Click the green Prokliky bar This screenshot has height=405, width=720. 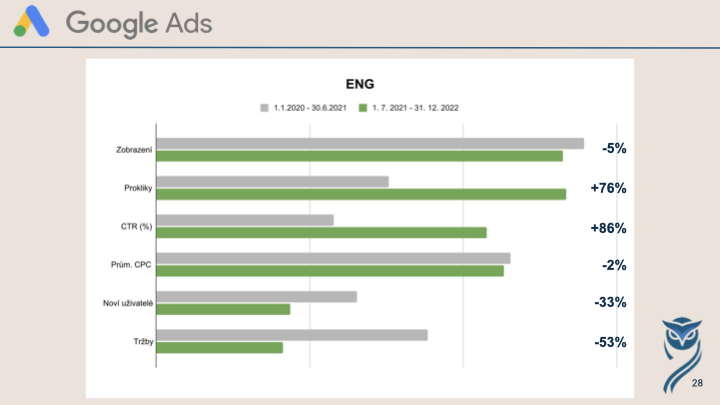click(361, 194)
